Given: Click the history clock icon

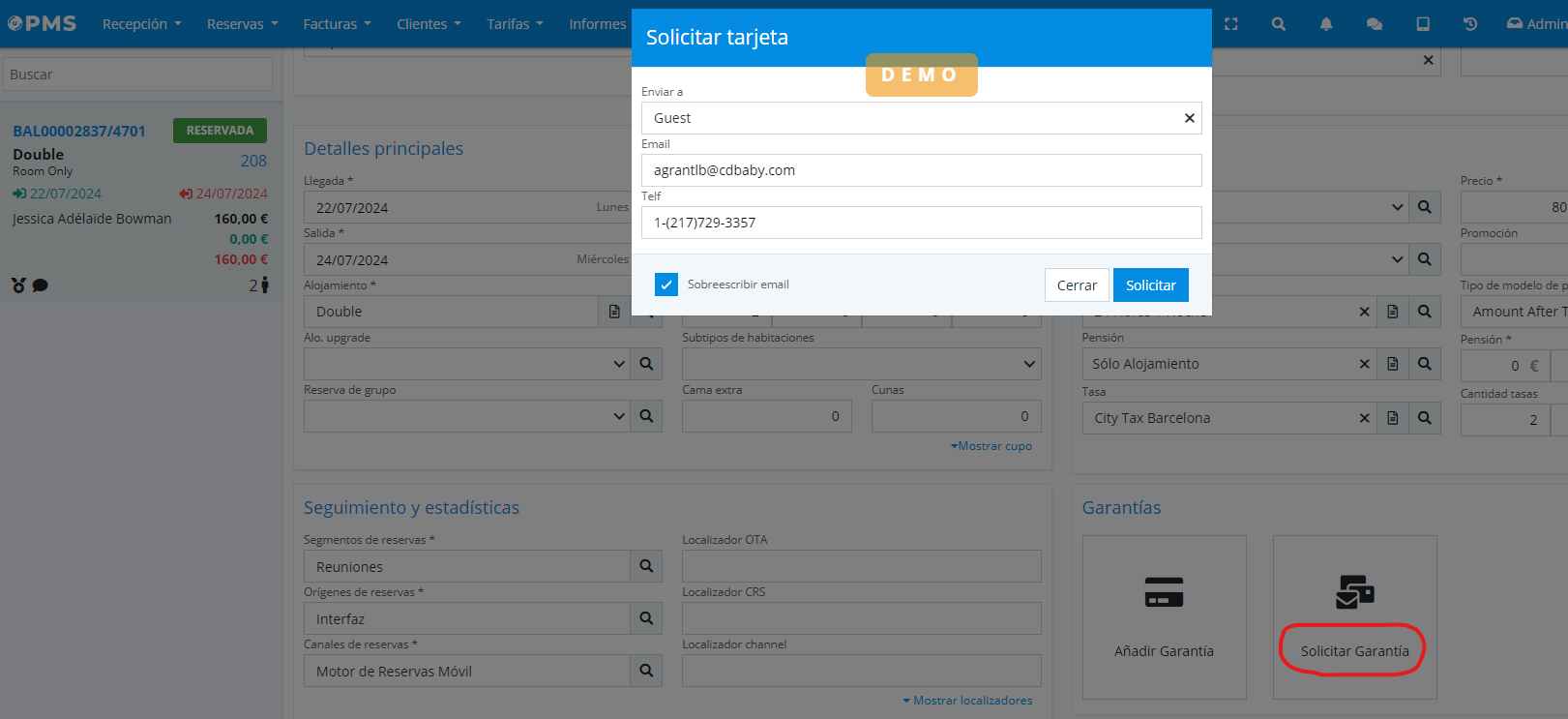Looking at the screenshot, I should tap(1470, 24).
